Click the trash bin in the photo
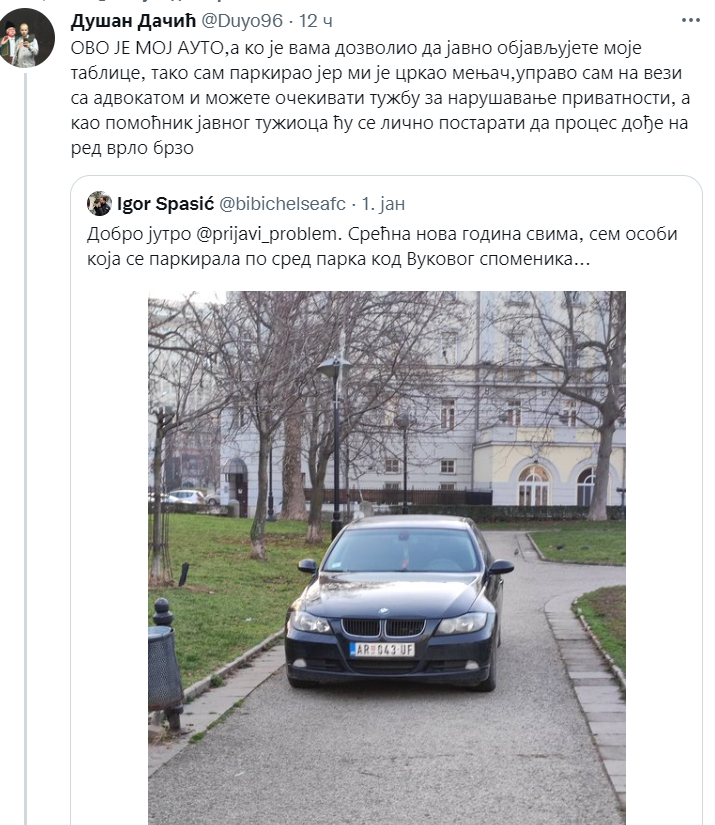The height and width of the screenshot is (825, 715). tap(165, 664)
